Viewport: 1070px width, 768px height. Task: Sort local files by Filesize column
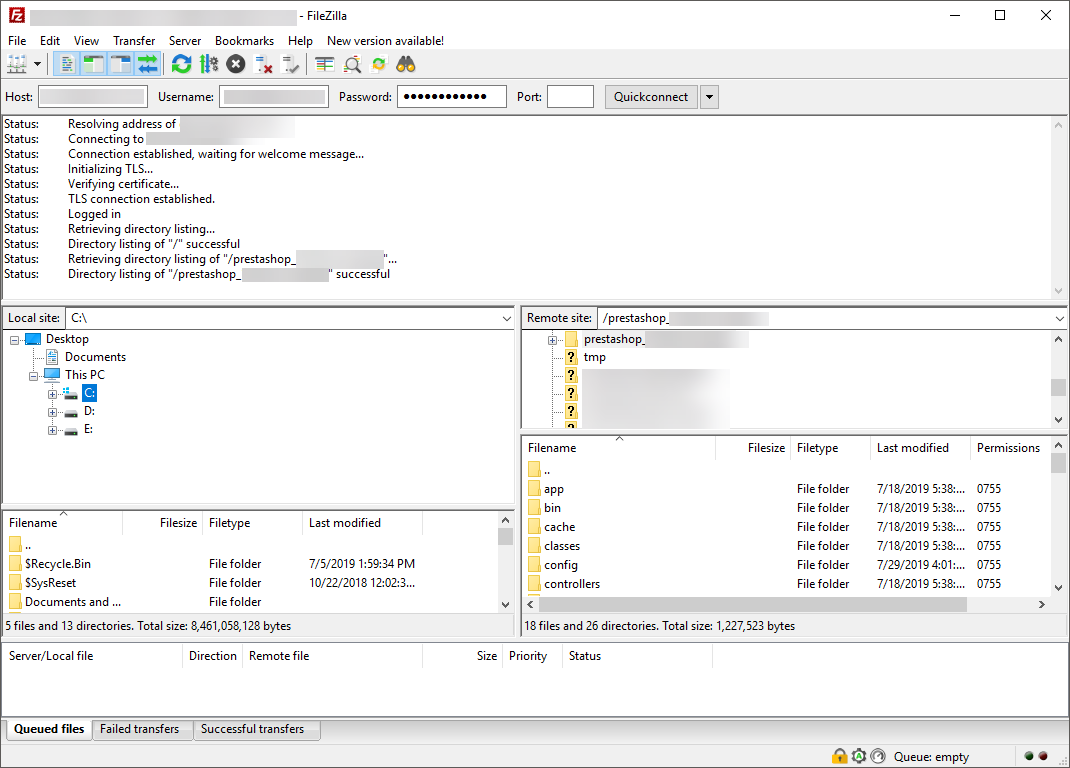162,523
